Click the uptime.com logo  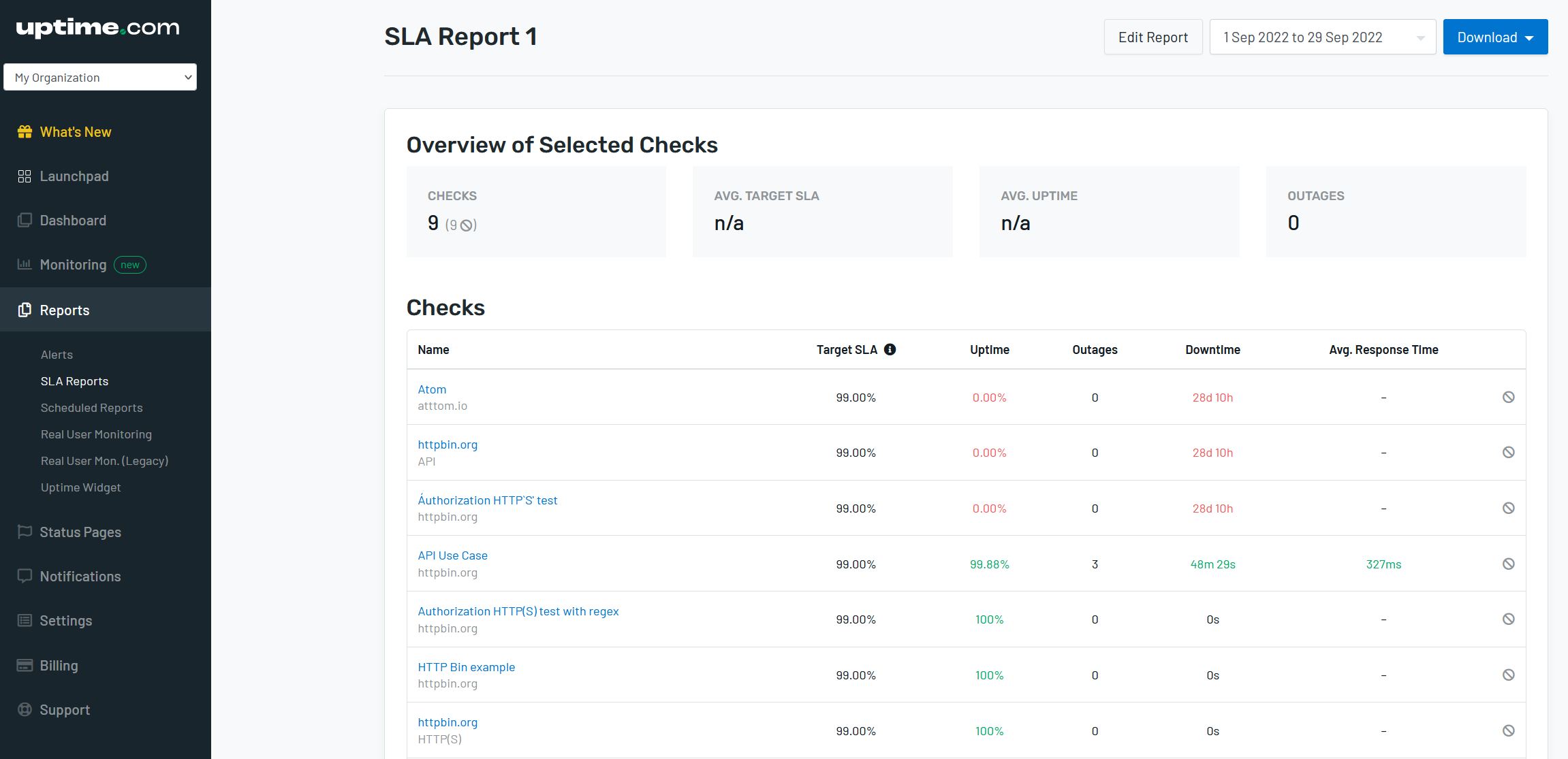[x=97, y=28]
